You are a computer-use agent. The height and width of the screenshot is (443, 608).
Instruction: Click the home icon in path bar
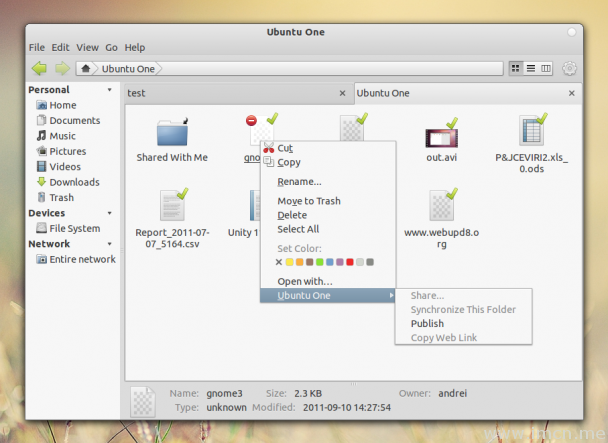(x=86, y=69)
